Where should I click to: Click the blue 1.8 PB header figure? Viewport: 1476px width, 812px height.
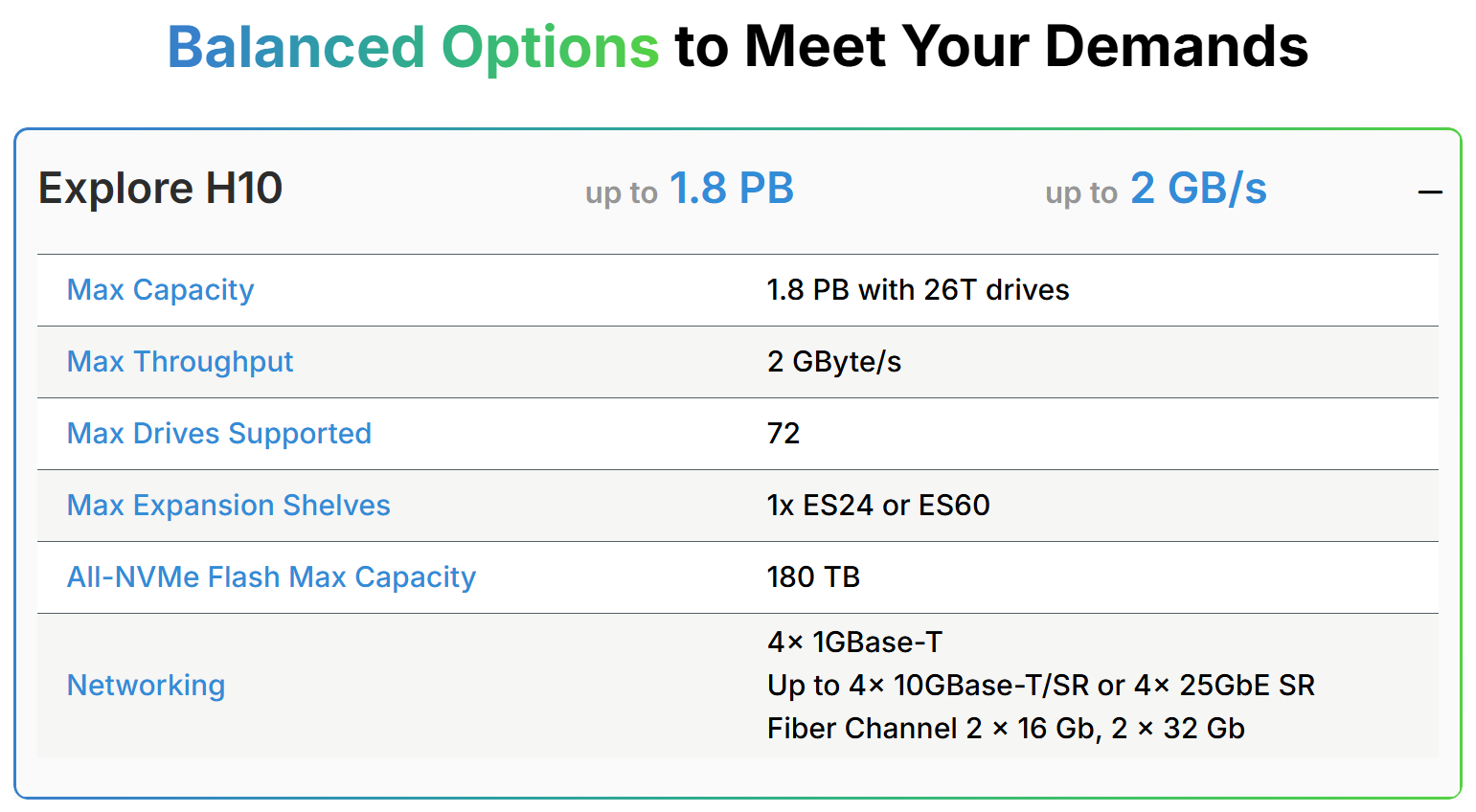[731, 188]
